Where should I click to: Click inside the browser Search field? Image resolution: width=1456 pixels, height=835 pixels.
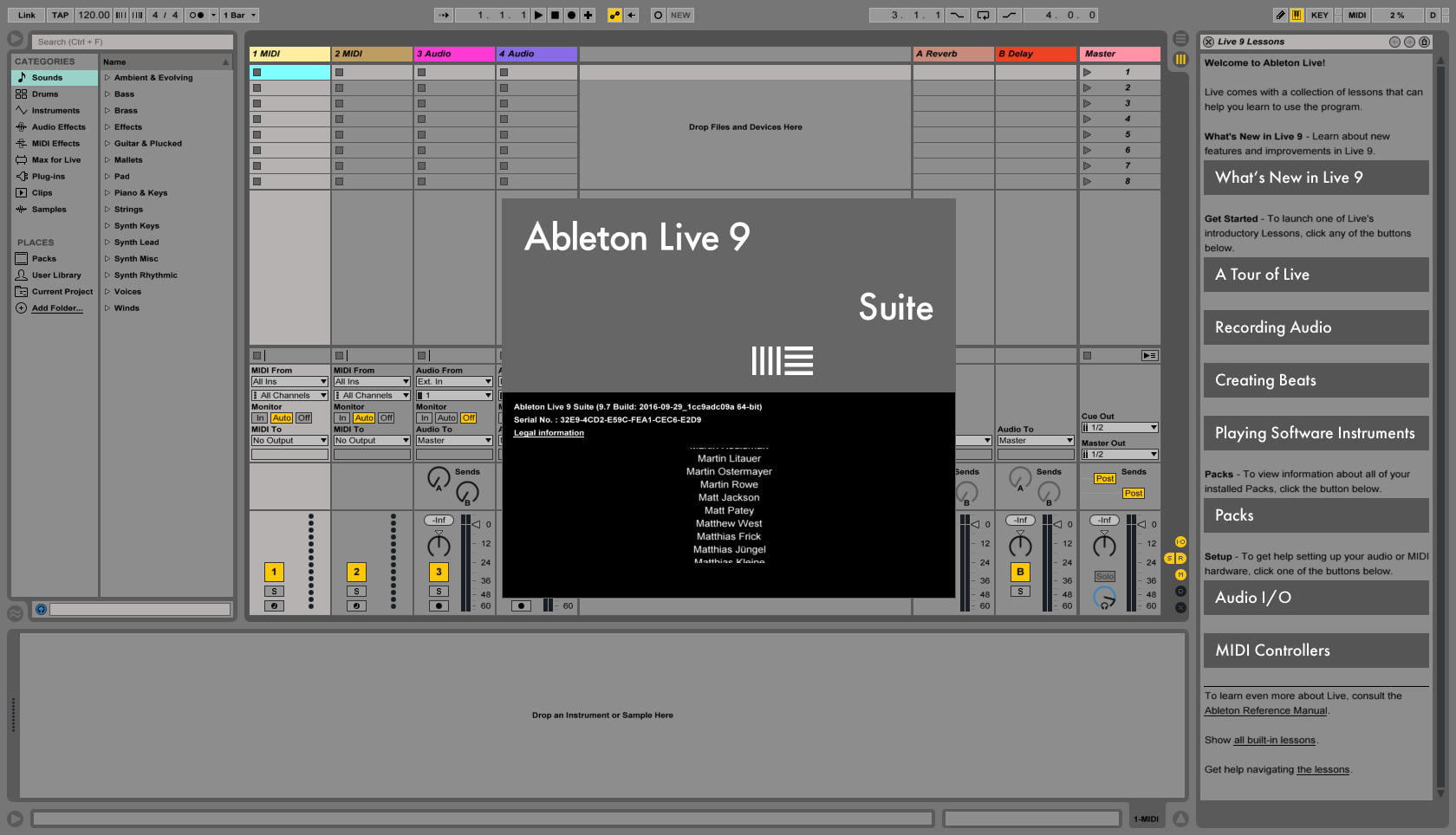pyautogui.click(x=133, y=42)
